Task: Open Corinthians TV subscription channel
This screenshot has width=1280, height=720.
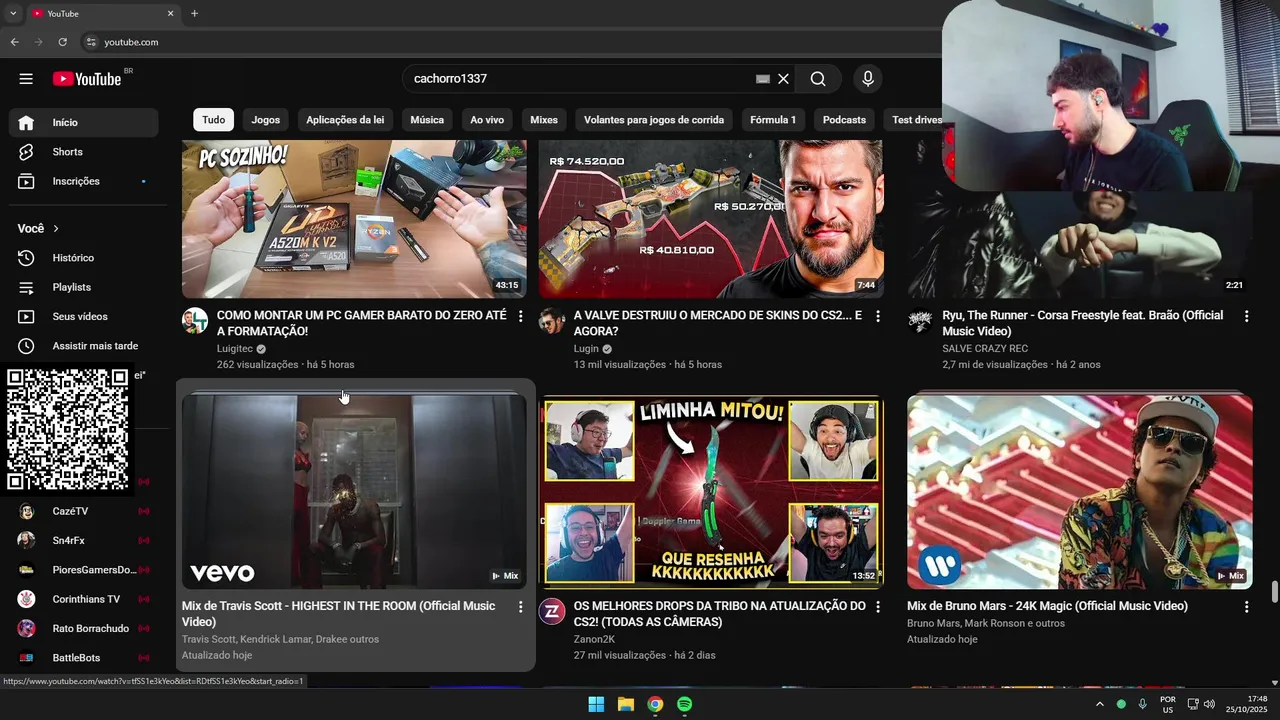Action: tap(84, 599)
